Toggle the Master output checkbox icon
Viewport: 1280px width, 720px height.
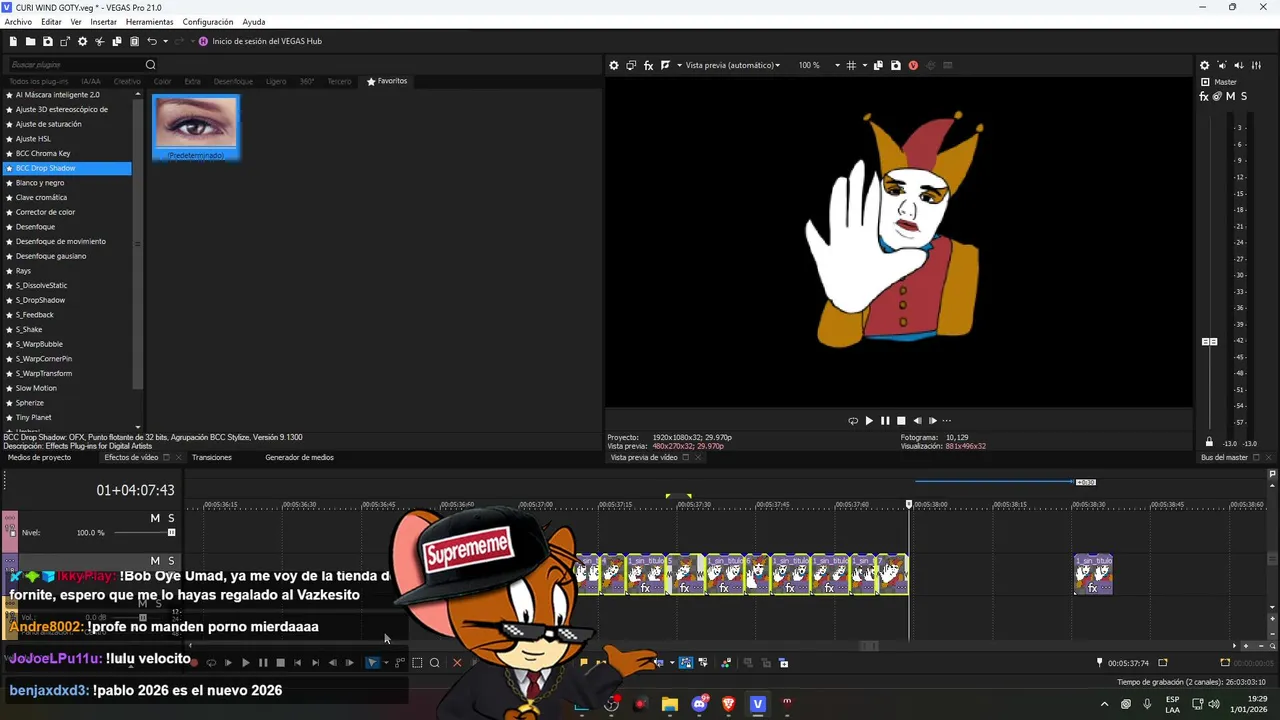1205,82
